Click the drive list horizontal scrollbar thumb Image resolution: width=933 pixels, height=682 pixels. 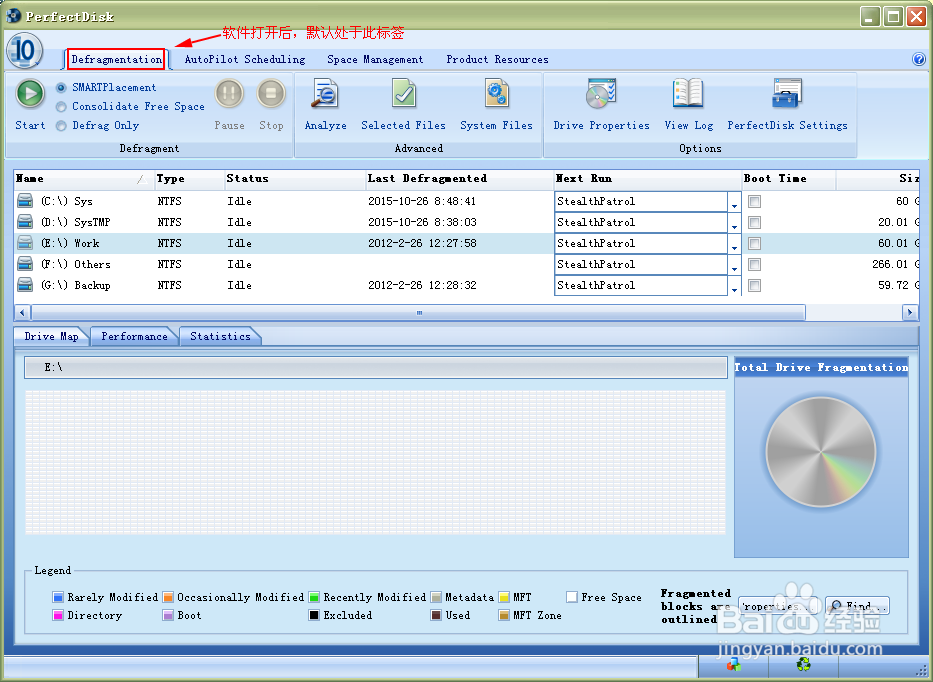pos(418,312)
